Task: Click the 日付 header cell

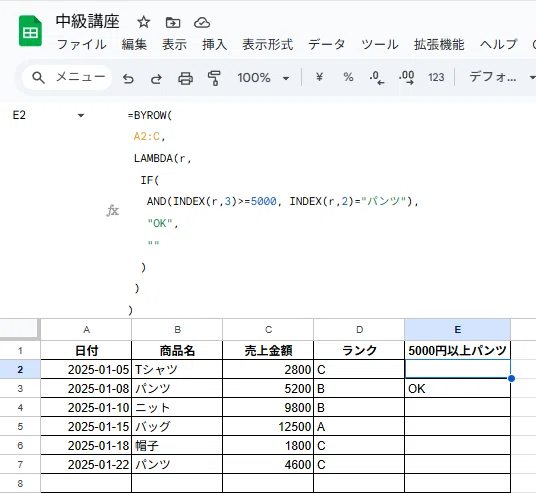Action: [86, 350]
